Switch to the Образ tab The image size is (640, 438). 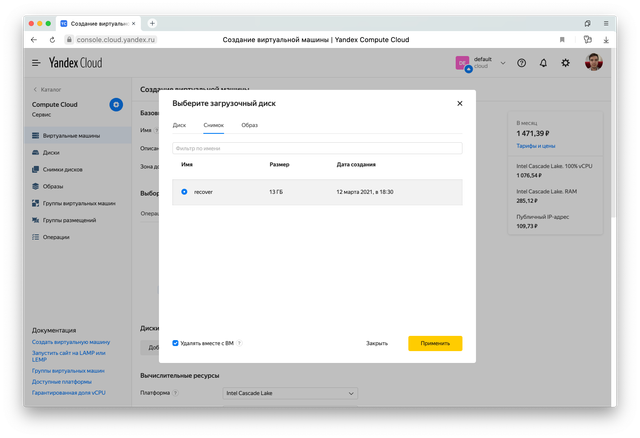tap(249, 125)
